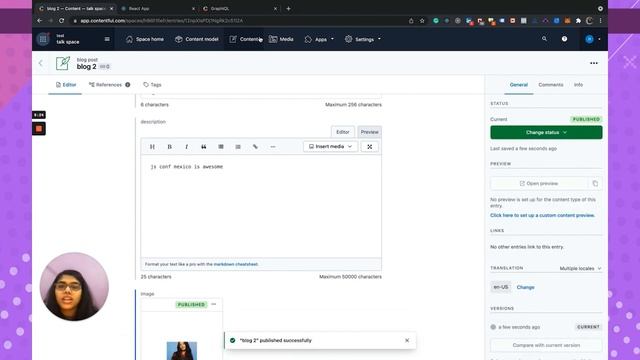
Task: Open image asset actions ellipsis menu
Action: [x=214, y=304]
